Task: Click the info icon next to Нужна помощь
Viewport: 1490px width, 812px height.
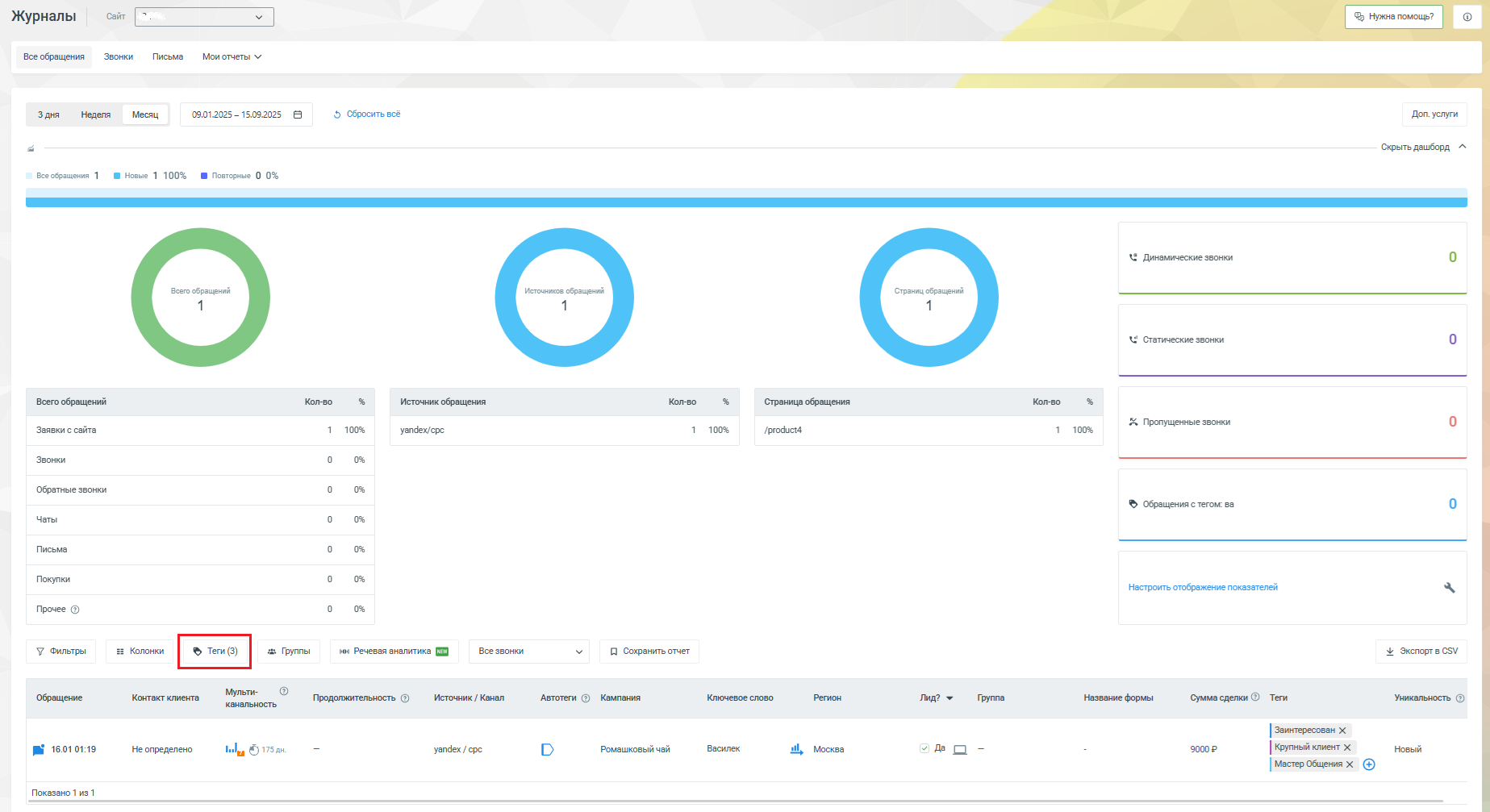Action: pos(1467,17)
